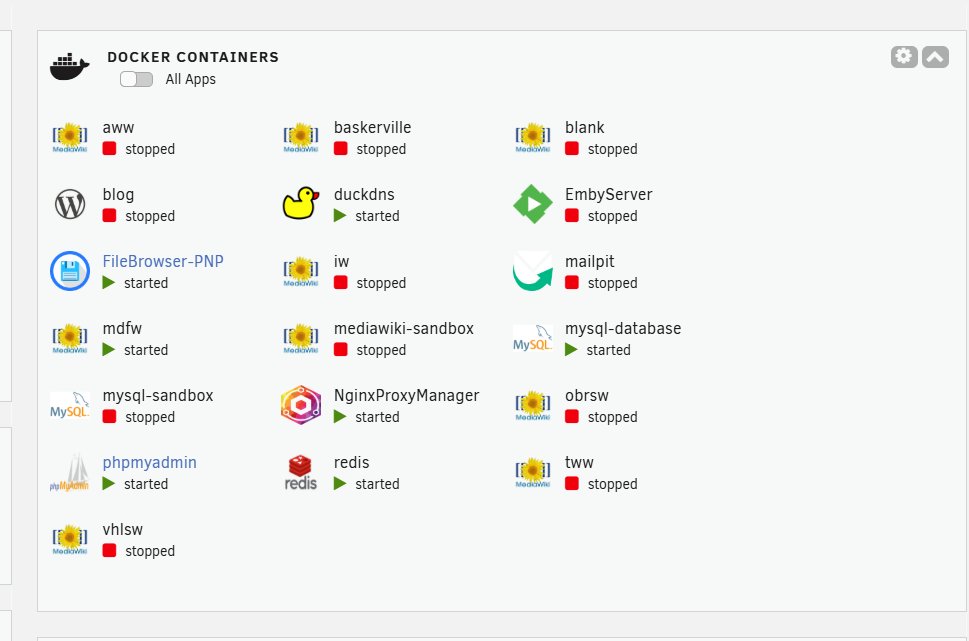The image size is (969, 641).
Task: Click the FileBrowser-PNP floppy disk icon
Action: click(x=70, y=271)
